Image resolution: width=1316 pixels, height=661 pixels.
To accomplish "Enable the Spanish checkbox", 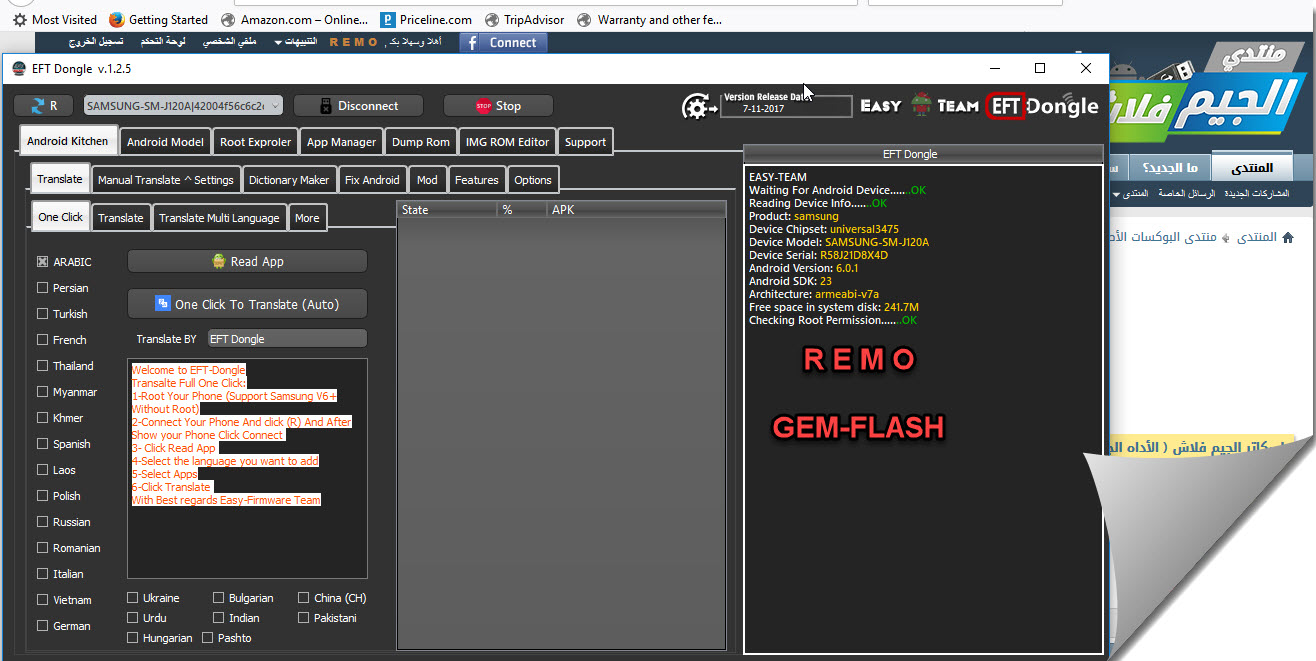I will pos(43,444).
